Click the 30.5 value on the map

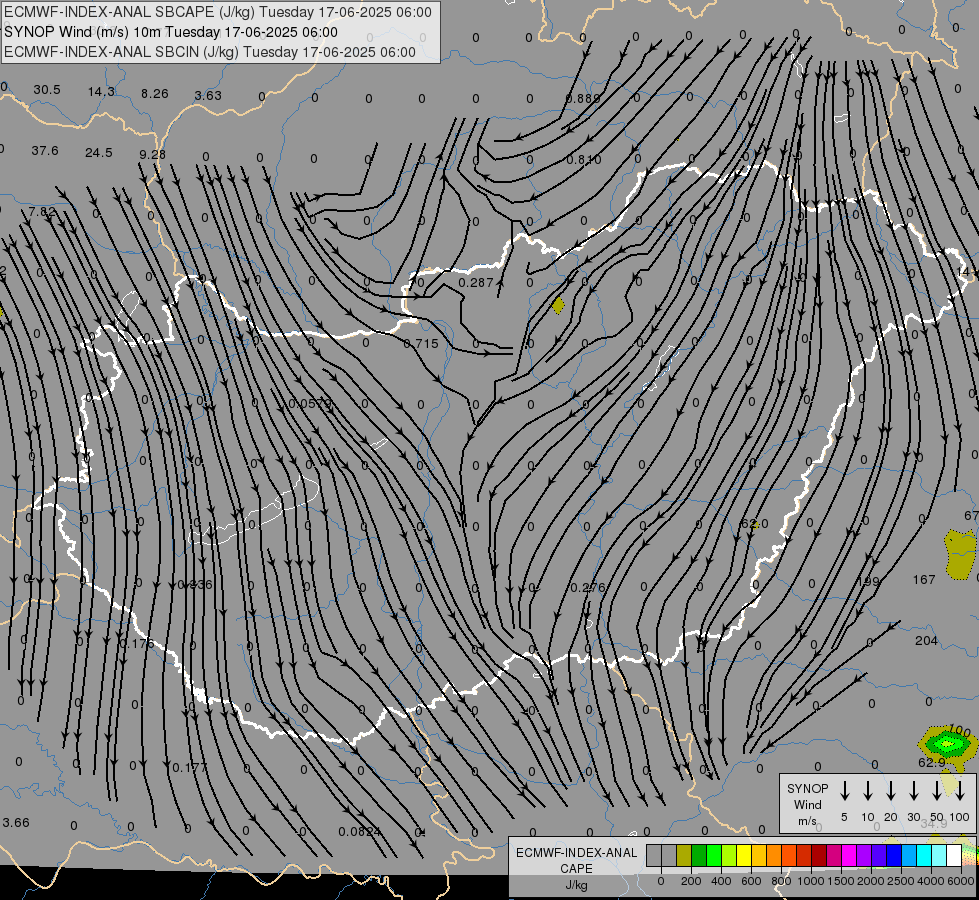point(47,90)
